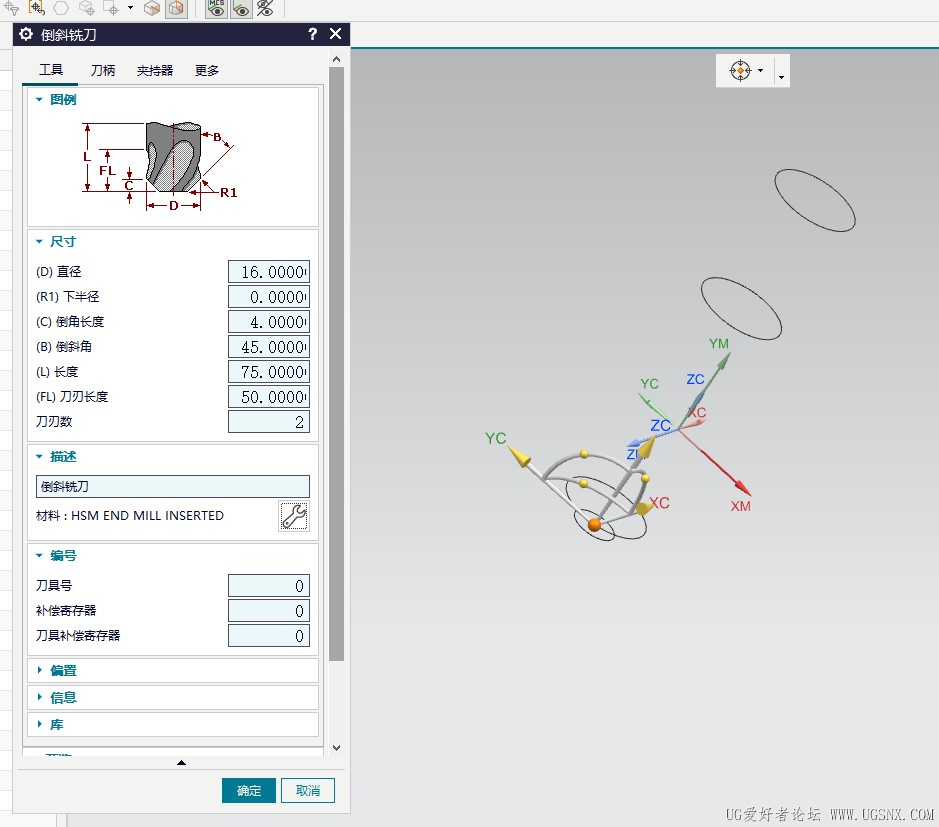Image resolution: width=939 pixels, height=827 pixels.
Task: Switch to the 更多 tab
Action: coord(207,71)
